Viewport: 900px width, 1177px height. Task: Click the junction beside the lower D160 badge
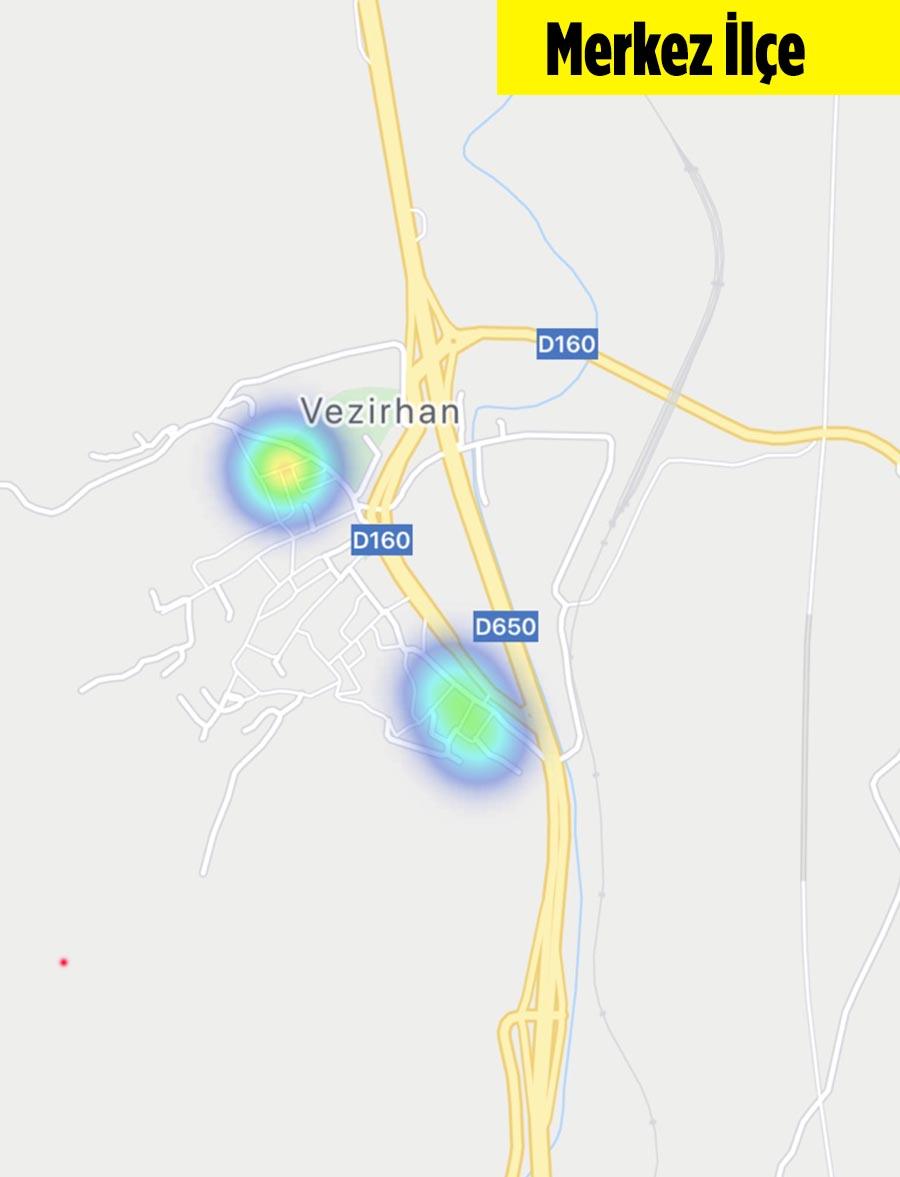click(373, 515)
